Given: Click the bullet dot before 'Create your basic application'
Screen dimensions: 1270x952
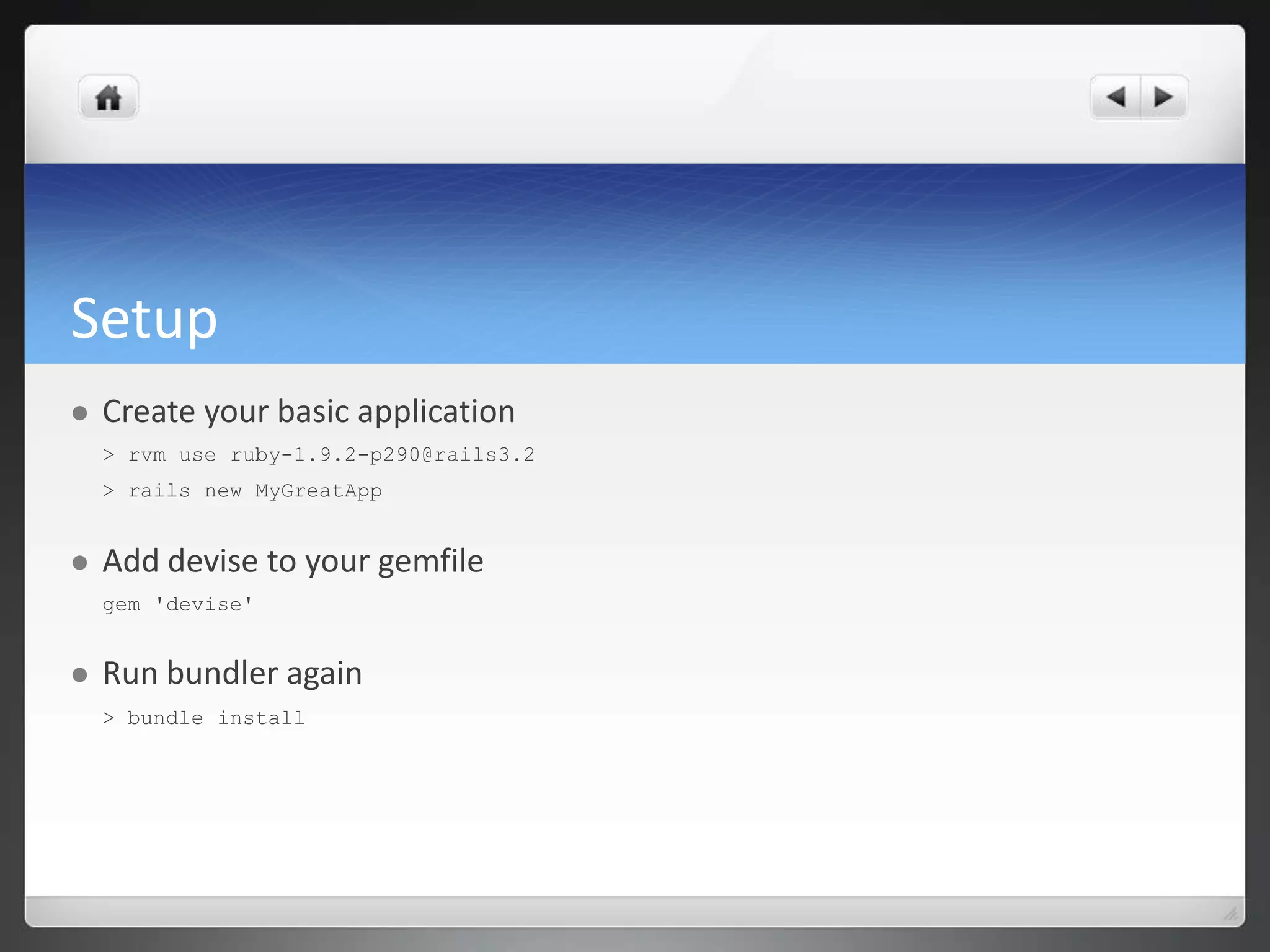Looking at the screenshot, I should pos(79,413).
